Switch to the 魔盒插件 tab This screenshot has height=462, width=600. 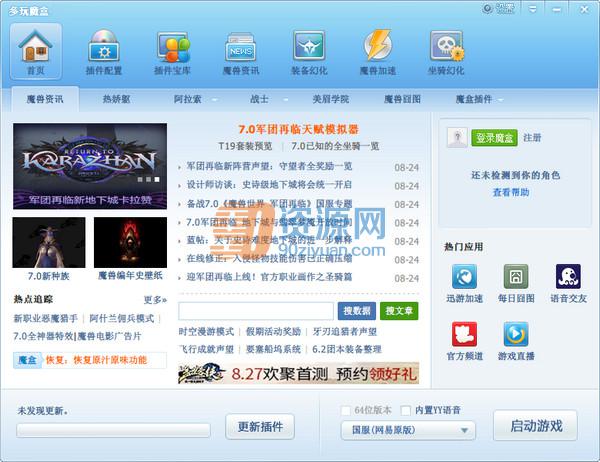click(473, 99)
